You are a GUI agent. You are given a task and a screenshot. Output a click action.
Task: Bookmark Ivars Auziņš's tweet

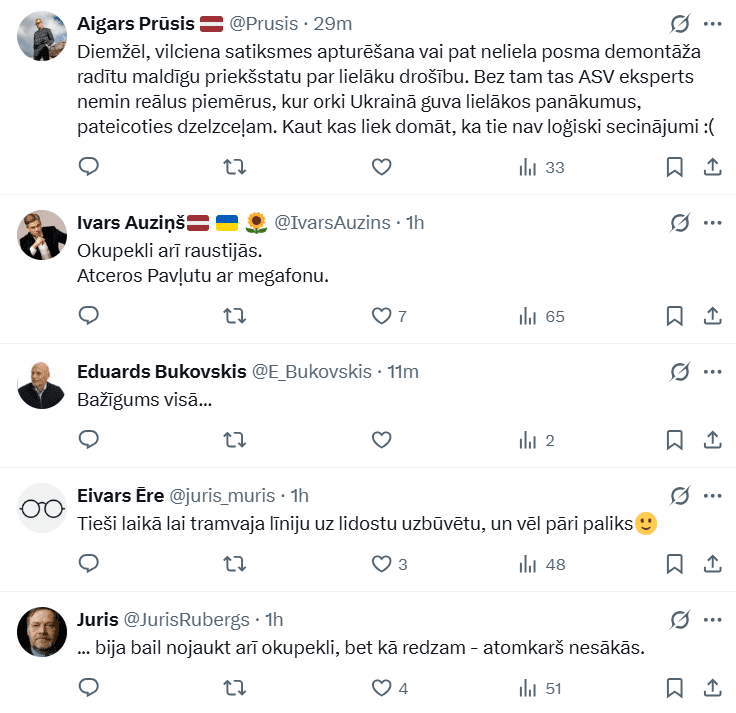click(x=675, y=316)
